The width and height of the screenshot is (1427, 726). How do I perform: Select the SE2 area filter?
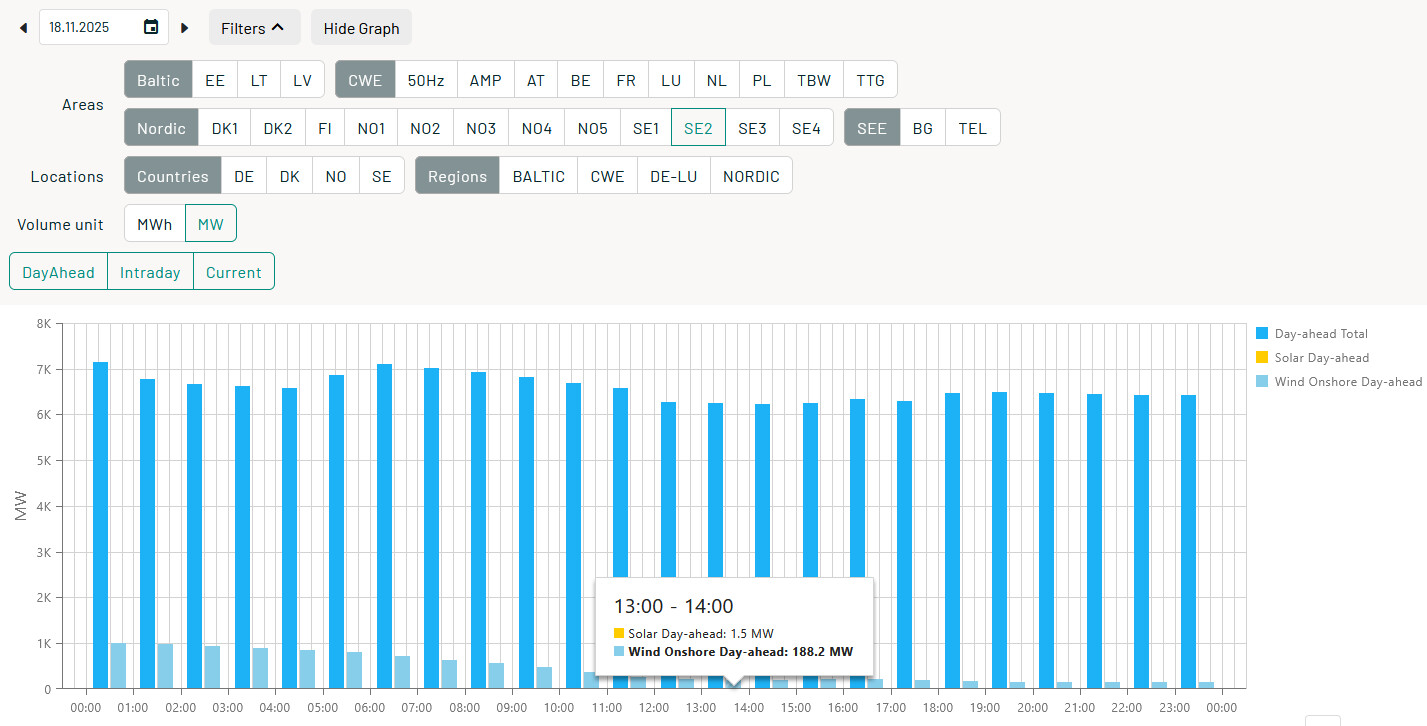coord(698,128)
